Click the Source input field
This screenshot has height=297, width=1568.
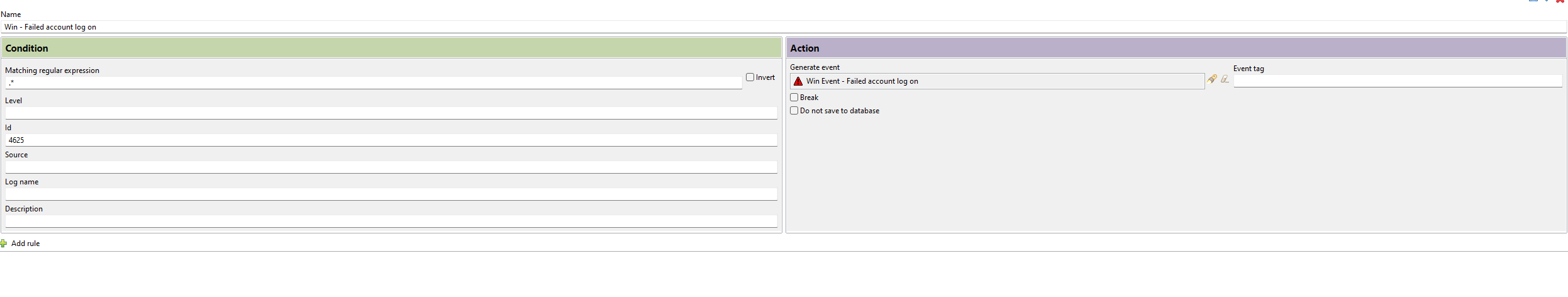pyautogui.click(x=391, y=167)
